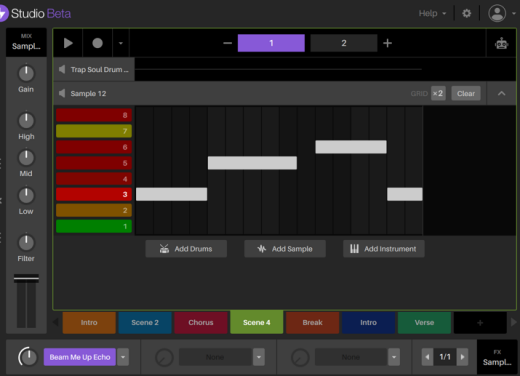Collapse the Sample 12 track editor
Viewport: 520px width, 376px height.
click(x=501, y=94)
